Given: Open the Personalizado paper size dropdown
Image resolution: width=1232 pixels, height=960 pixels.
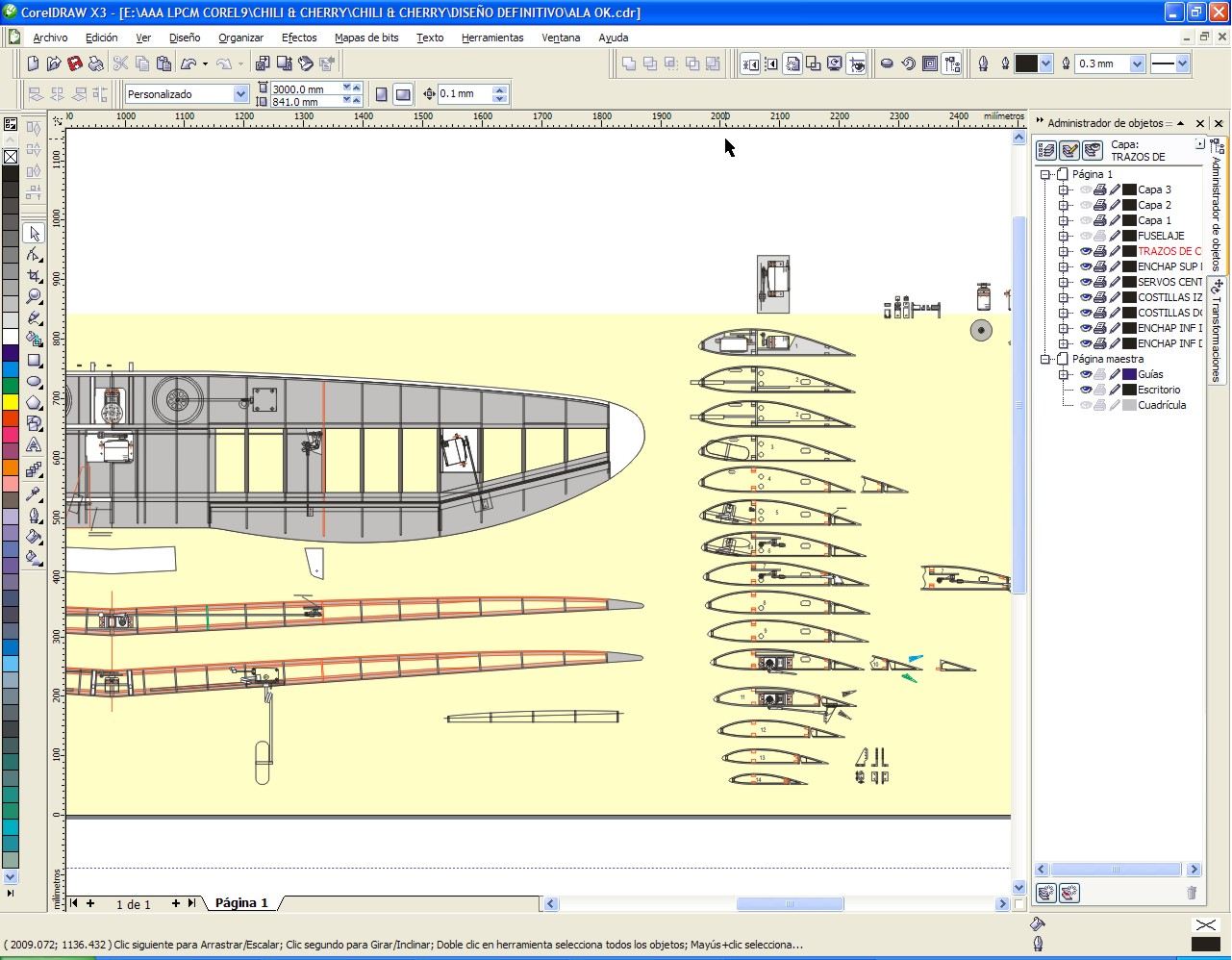Looking at the screenshot, I should [x=240, y=94].
